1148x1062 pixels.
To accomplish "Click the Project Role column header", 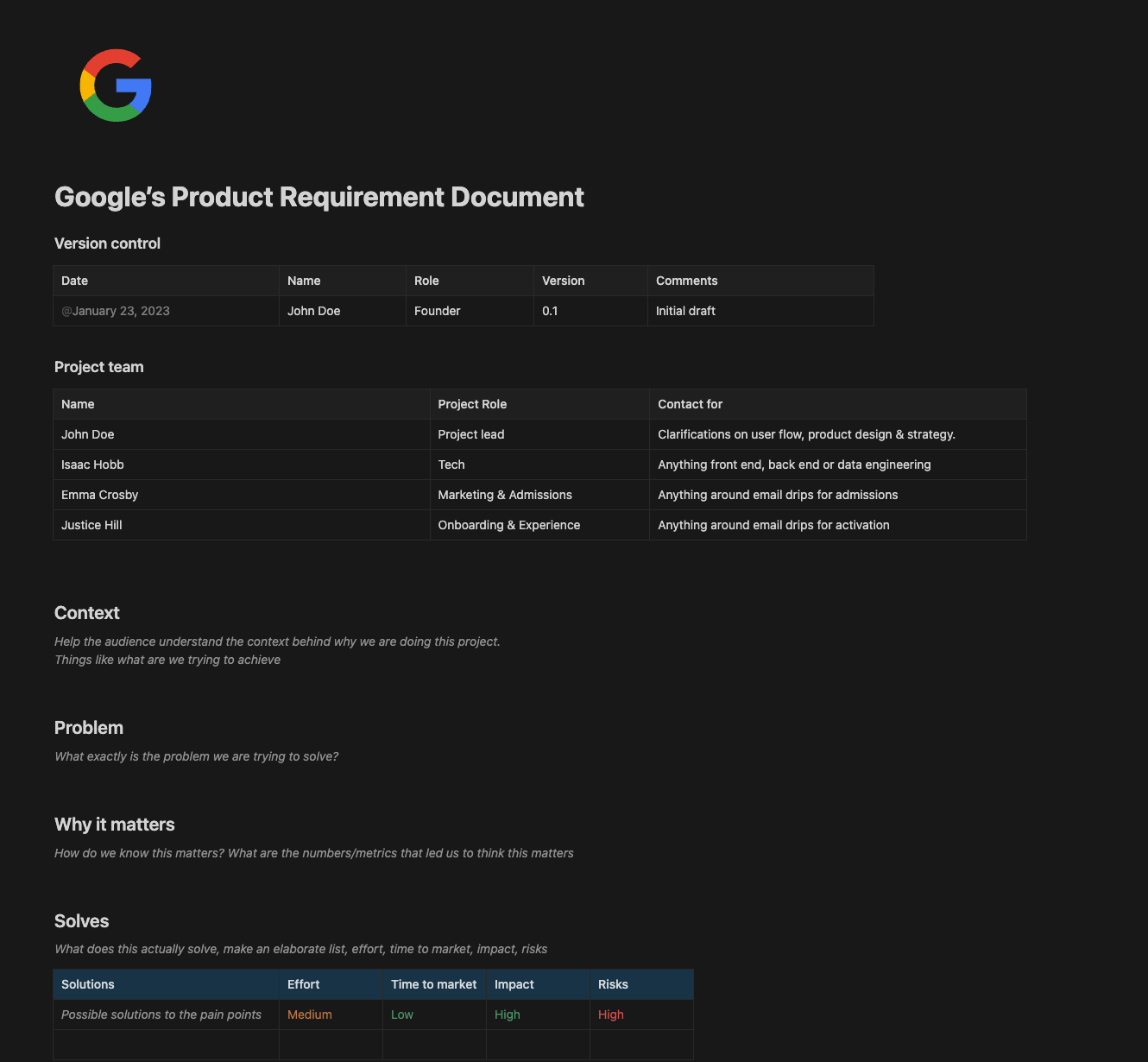I will click(539, 404).
